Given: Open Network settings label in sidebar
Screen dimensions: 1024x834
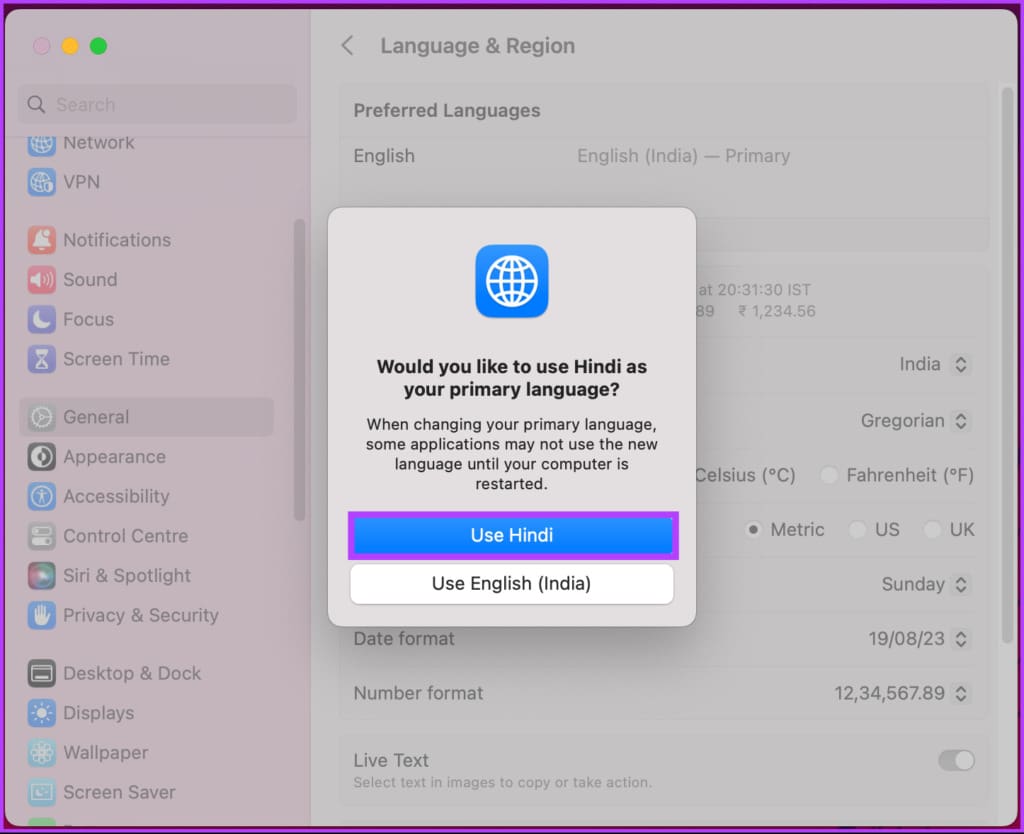Looking at the screenshot, I should (99, 142).
